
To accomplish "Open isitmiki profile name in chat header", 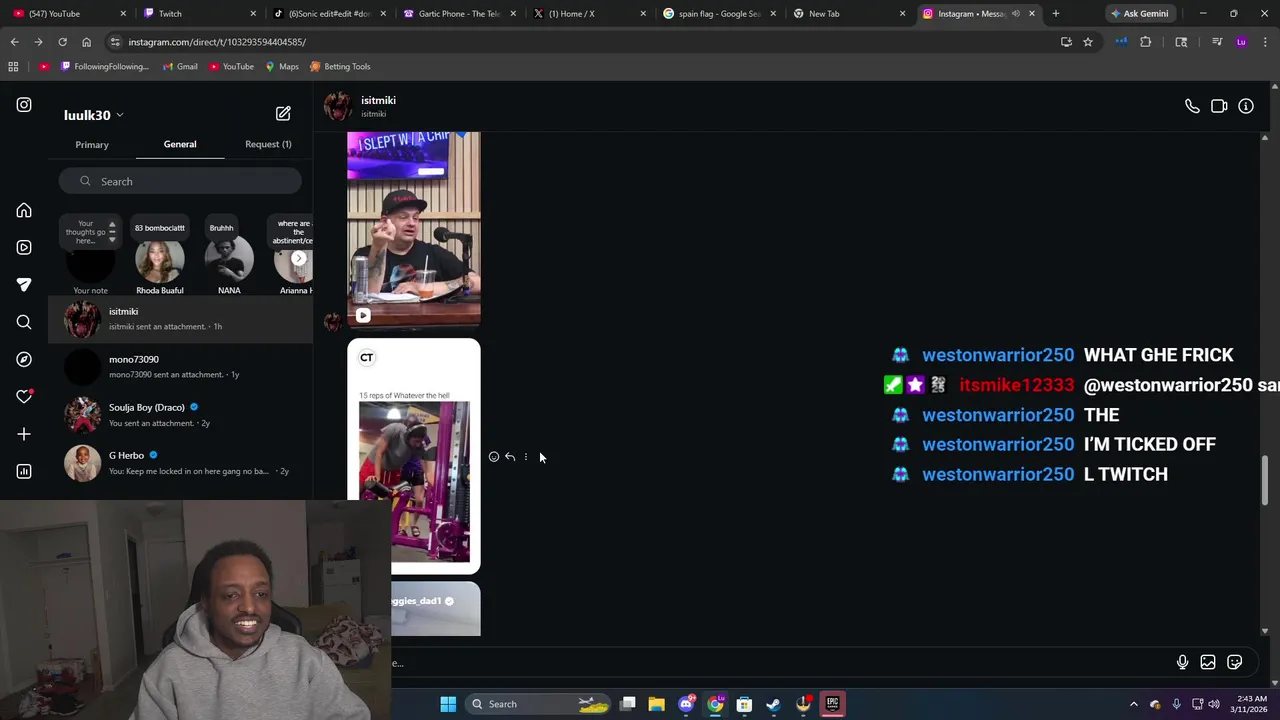I will pyautogui.click(x=378, y=100).
